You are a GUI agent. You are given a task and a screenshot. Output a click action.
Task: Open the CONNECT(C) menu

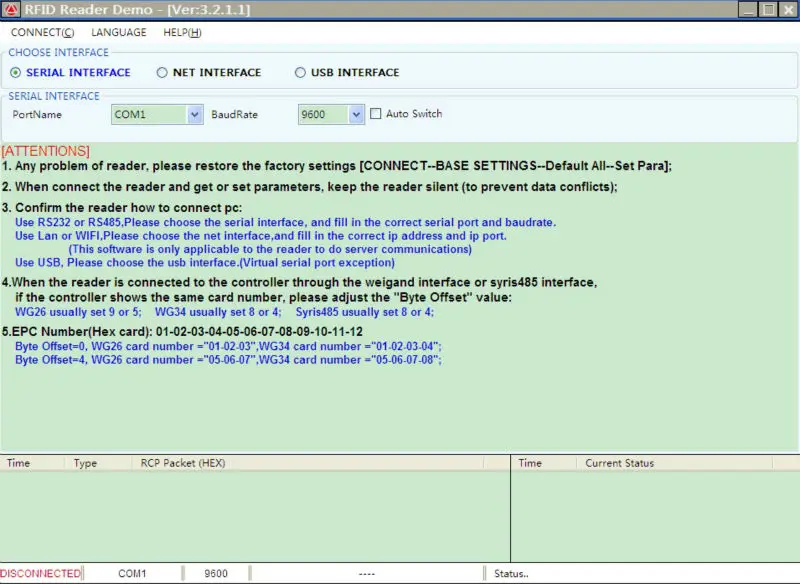pos(42,33)
